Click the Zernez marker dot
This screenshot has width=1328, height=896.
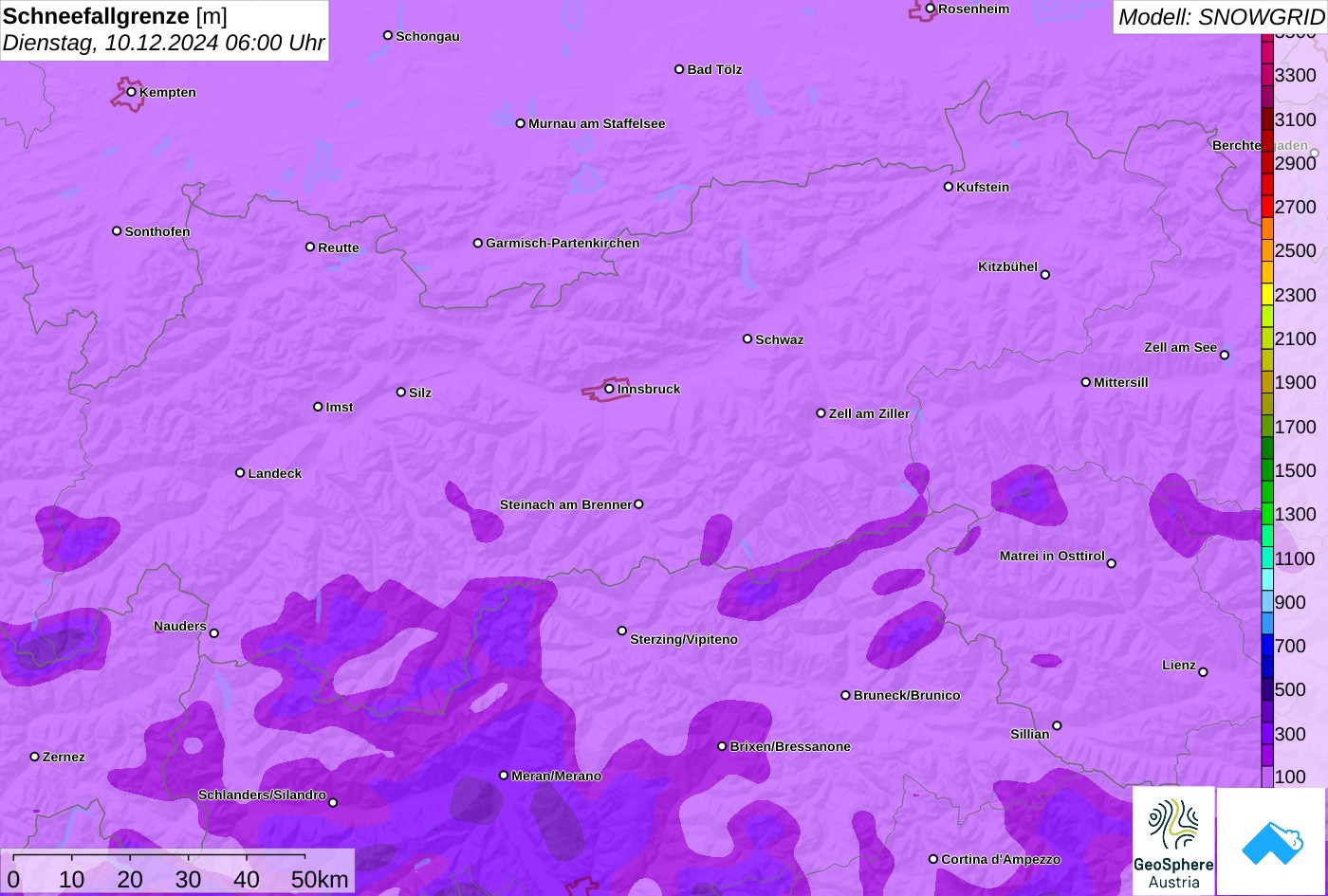pyautogui.click(x=35, y=757)
